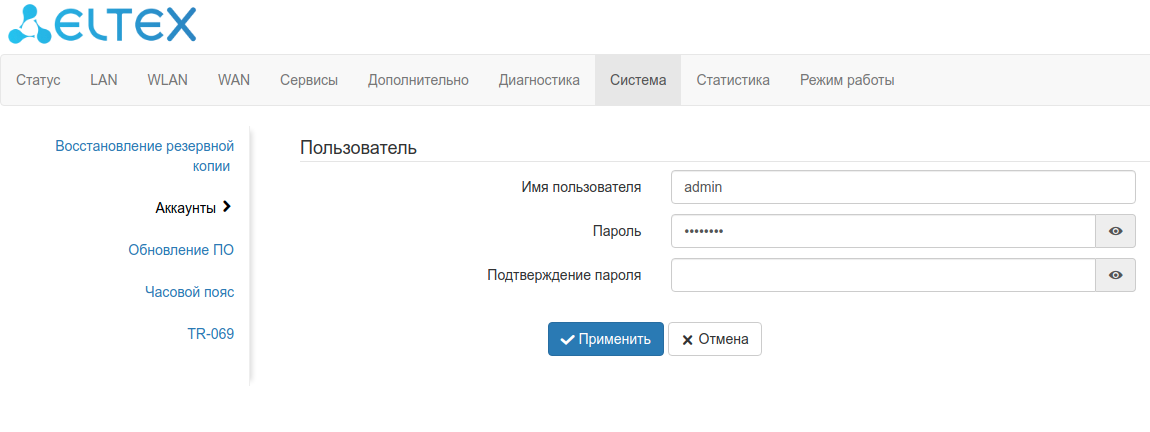Screen dimensions: 1150x432
Task: Switch to the Статистика tab
Action: tap(733, 80)
